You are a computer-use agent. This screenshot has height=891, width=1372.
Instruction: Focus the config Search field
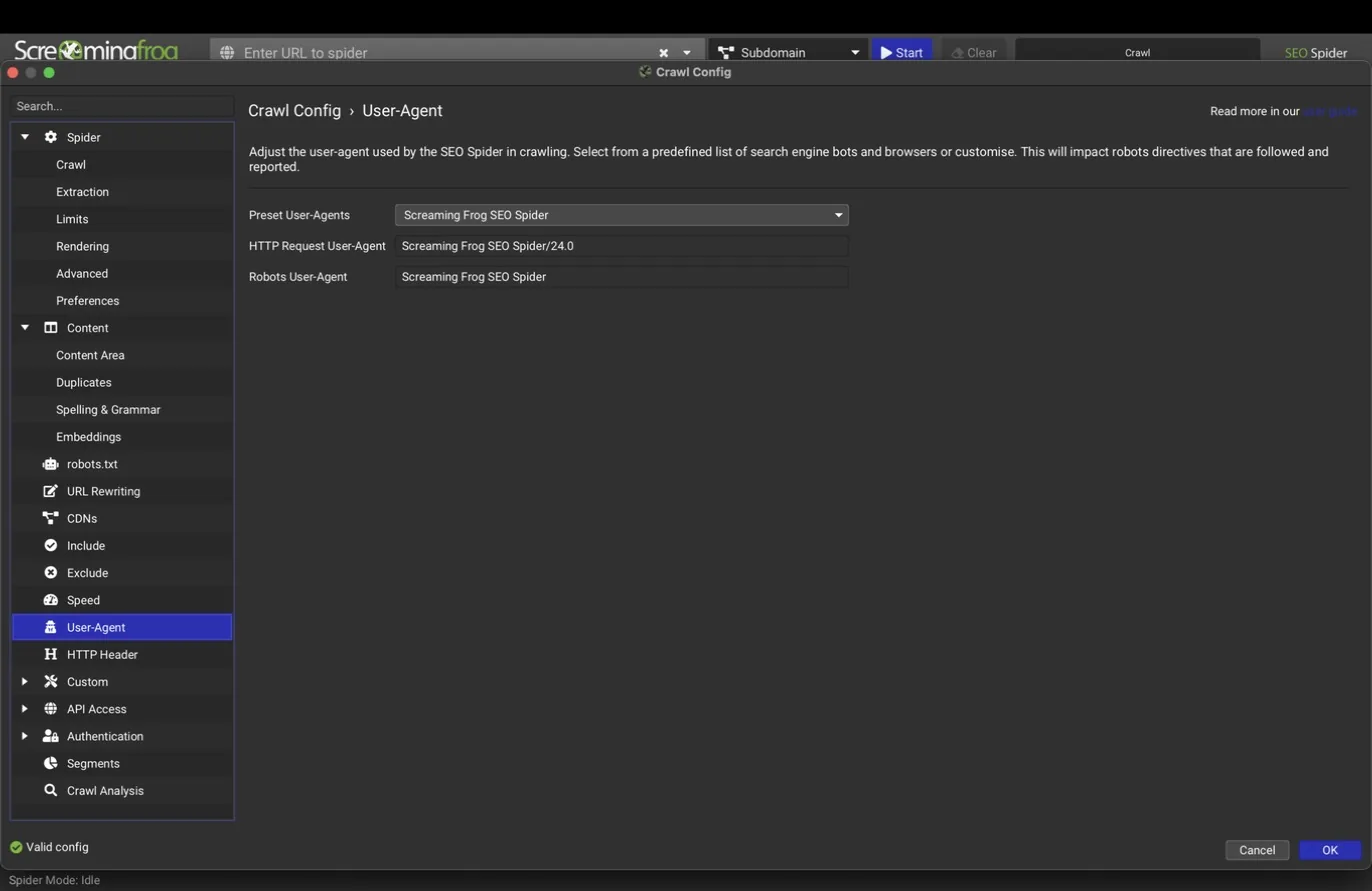point(122,106)
